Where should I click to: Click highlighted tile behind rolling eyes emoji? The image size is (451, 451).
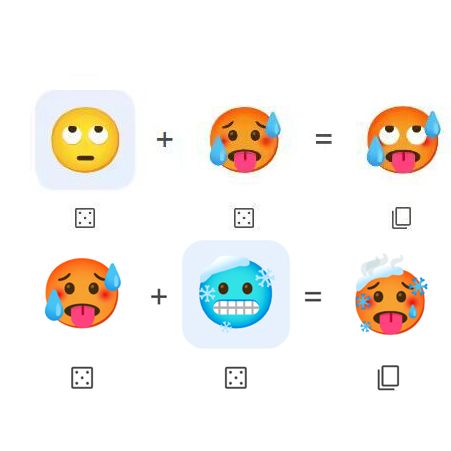tap(85, 140)
